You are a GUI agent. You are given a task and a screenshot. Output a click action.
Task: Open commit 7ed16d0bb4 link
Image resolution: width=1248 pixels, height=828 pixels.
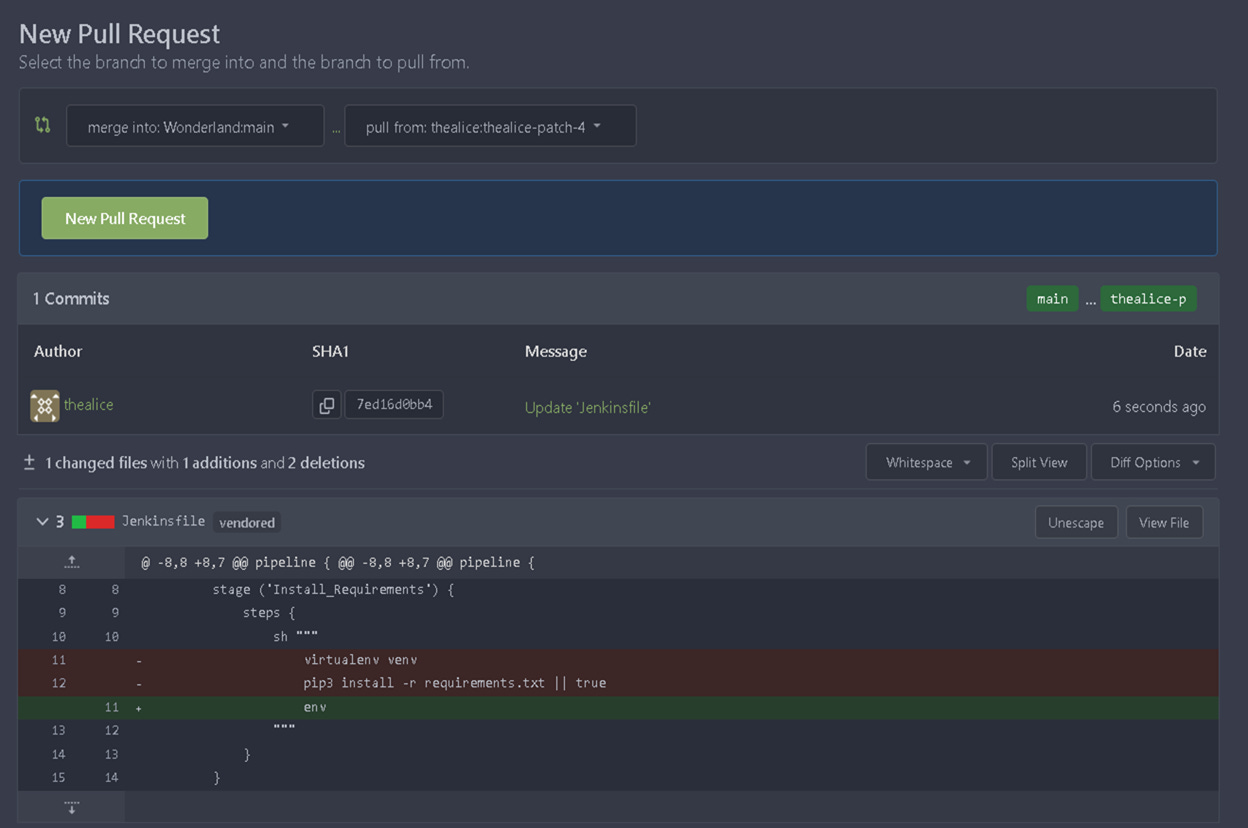[394, 405]
